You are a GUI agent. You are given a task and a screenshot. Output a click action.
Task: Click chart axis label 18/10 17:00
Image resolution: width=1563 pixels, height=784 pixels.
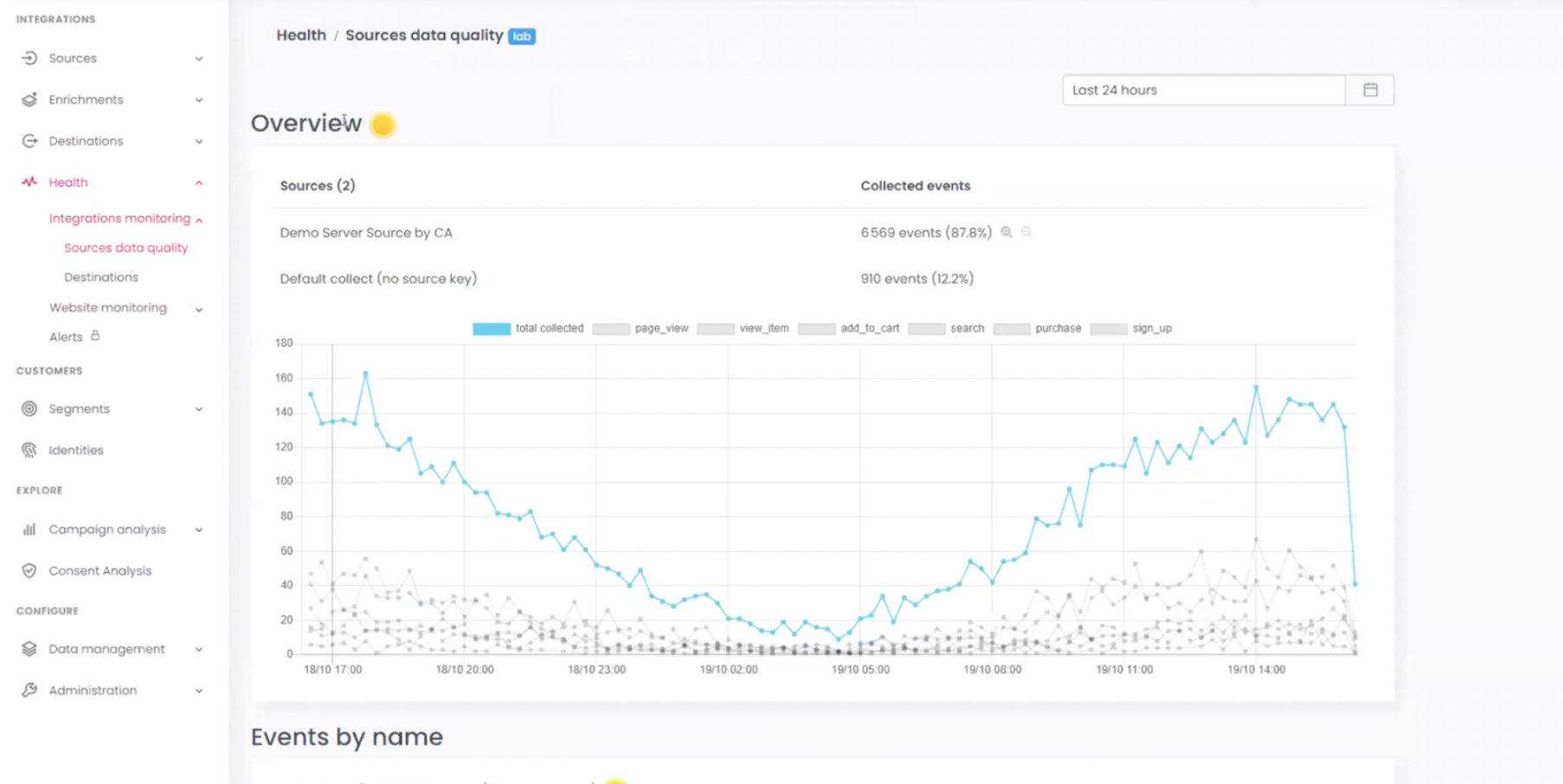(333, 670)
